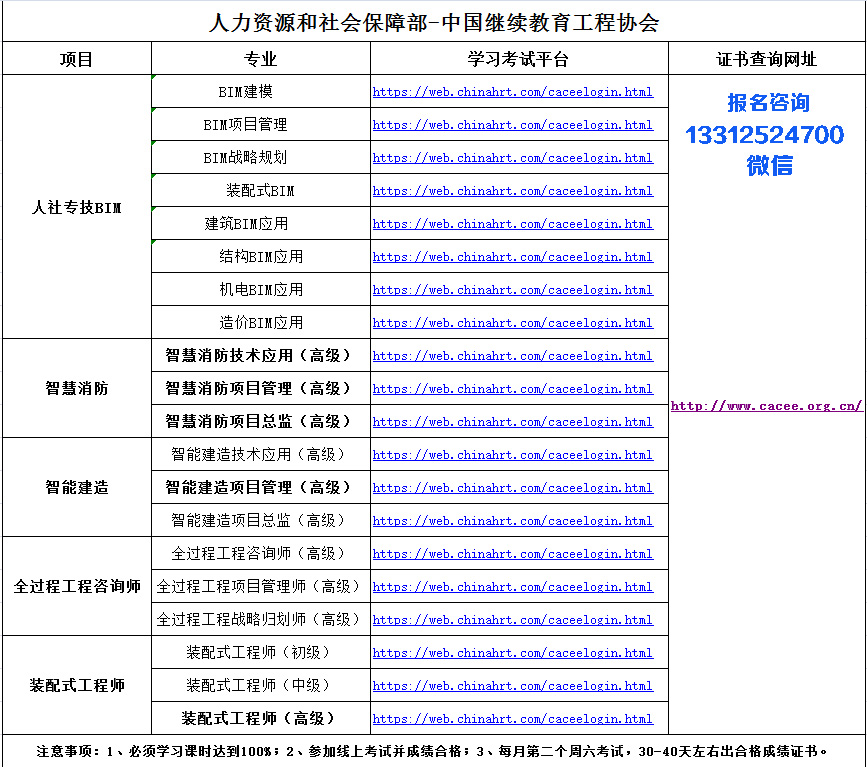
Task: Click the link beside 全过程工程战略归划师（高级）
Action: coord(513,620)
